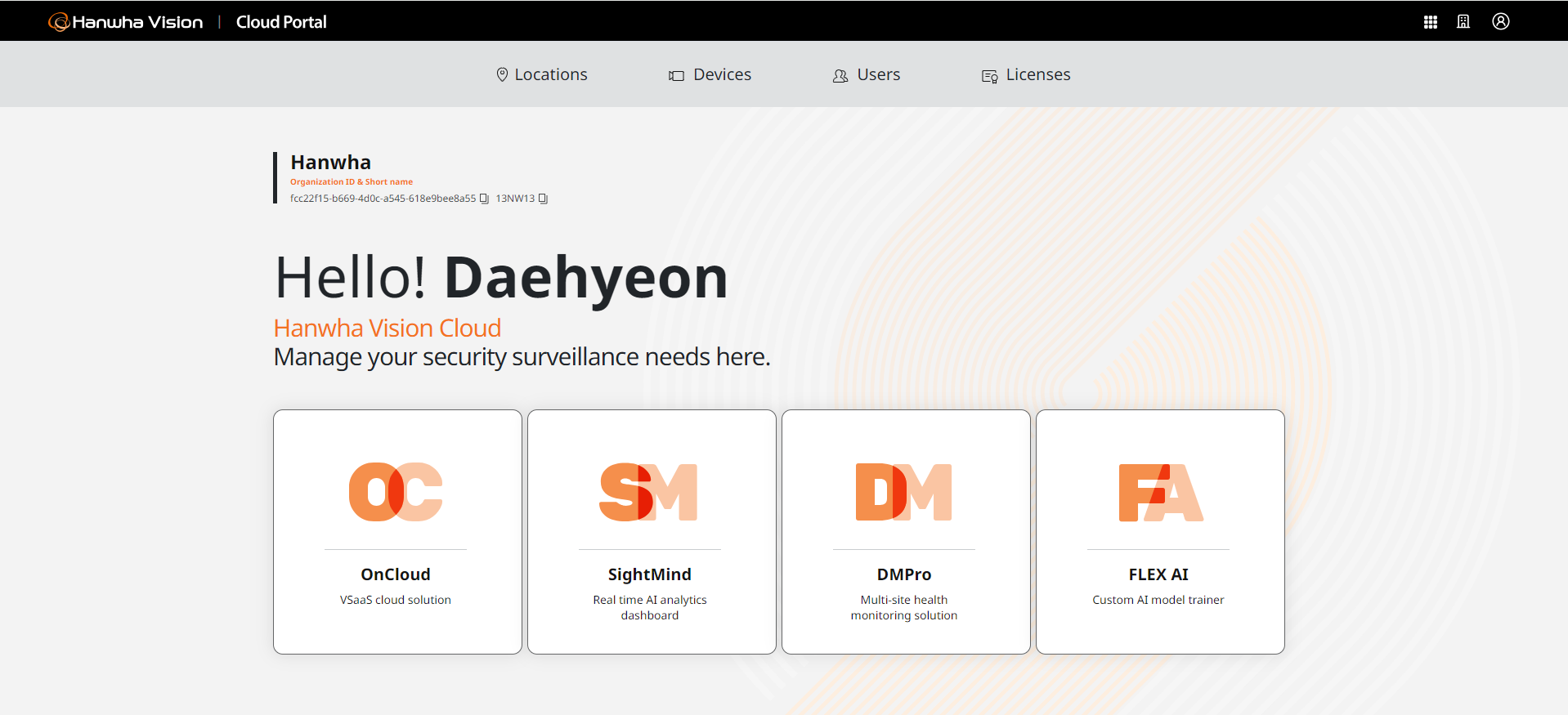Copy short name 13NW13 with copy icon

[x=543, y=199]
